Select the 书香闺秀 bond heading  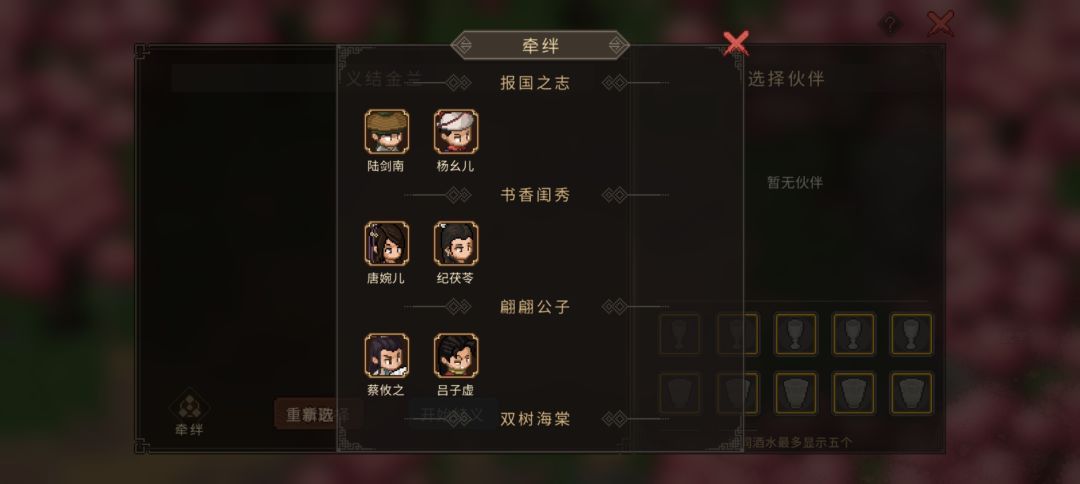(535, 196)
